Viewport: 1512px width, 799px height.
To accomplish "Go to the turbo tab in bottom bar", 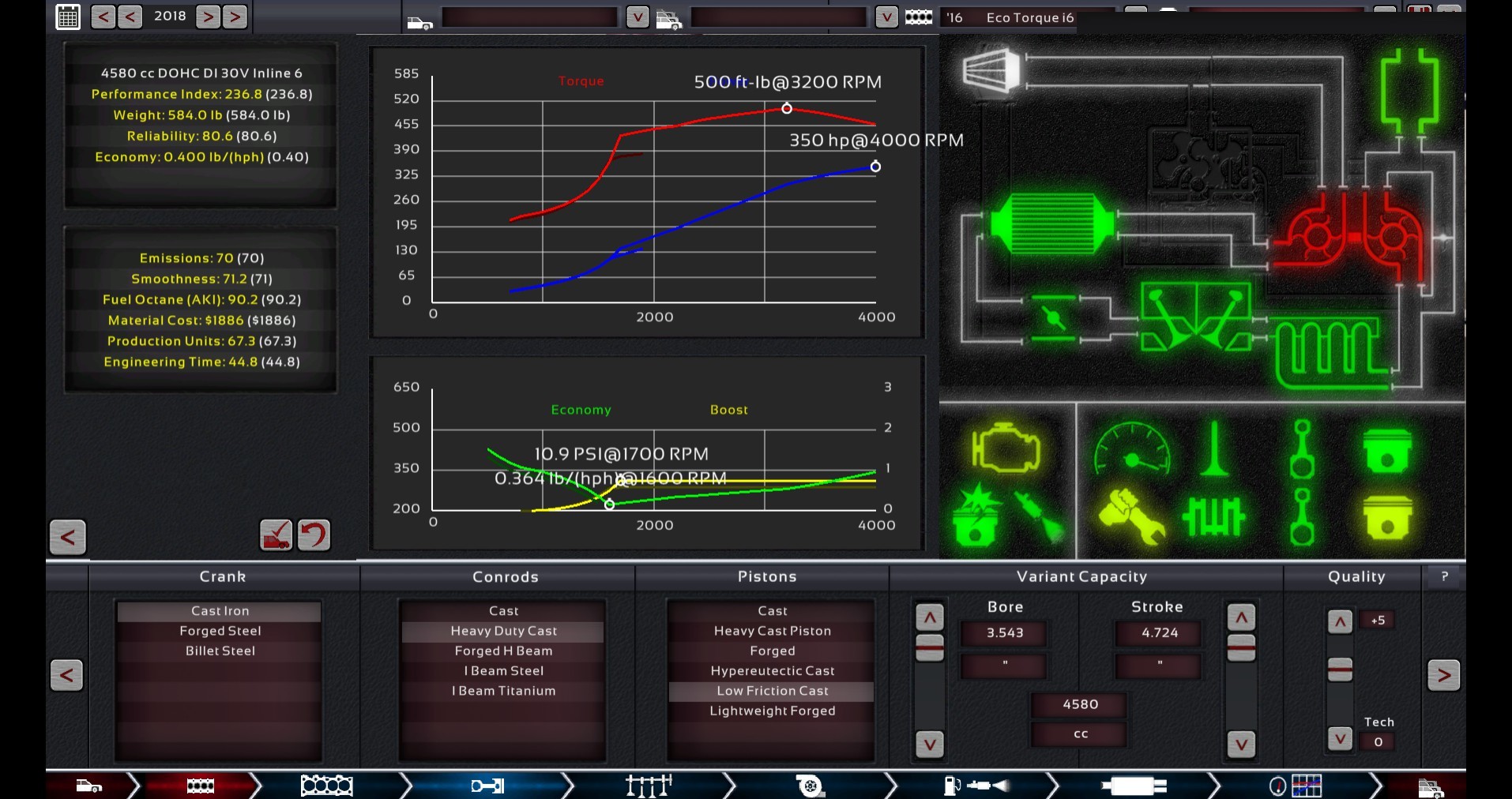I will coord(810,786).
